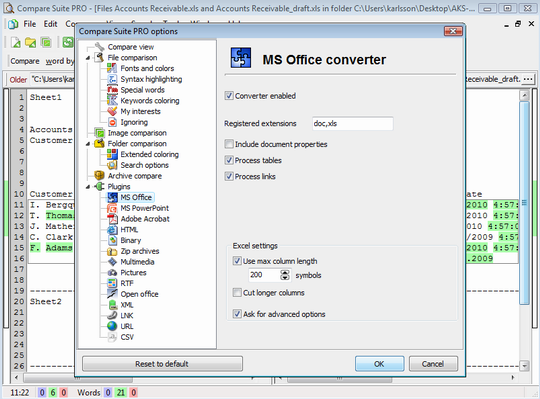Screen dimensions: 540x399
Task: Enable Include document properties checkbox
Action: coord(229,144)
